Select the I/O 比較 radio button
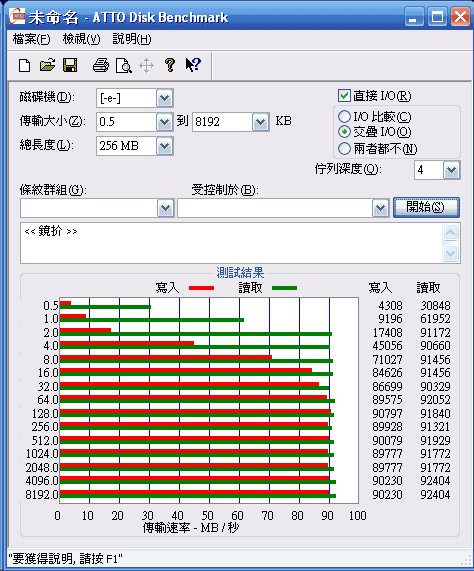Image resolution: width=474 pixels, height=571 pixels. (x=344, y=117)
